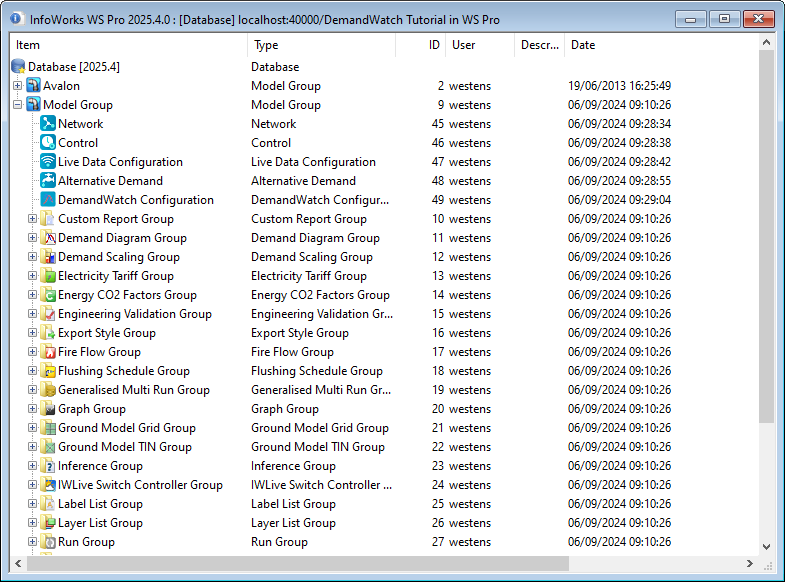Click the Demand Diagram Group folder icon
Screen dimensions: 785x582
(x=48, y=238)
